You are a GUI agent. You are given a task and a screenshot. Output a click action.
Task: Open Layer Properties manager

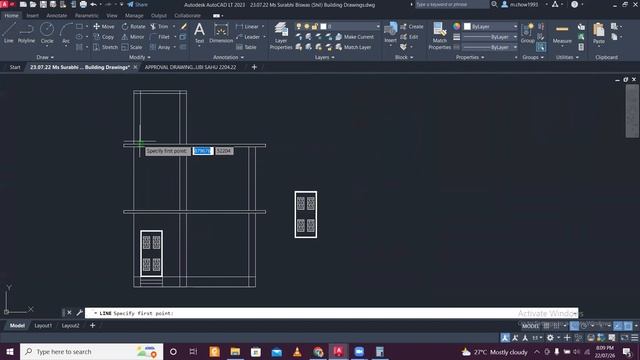[x=281, y=36]
